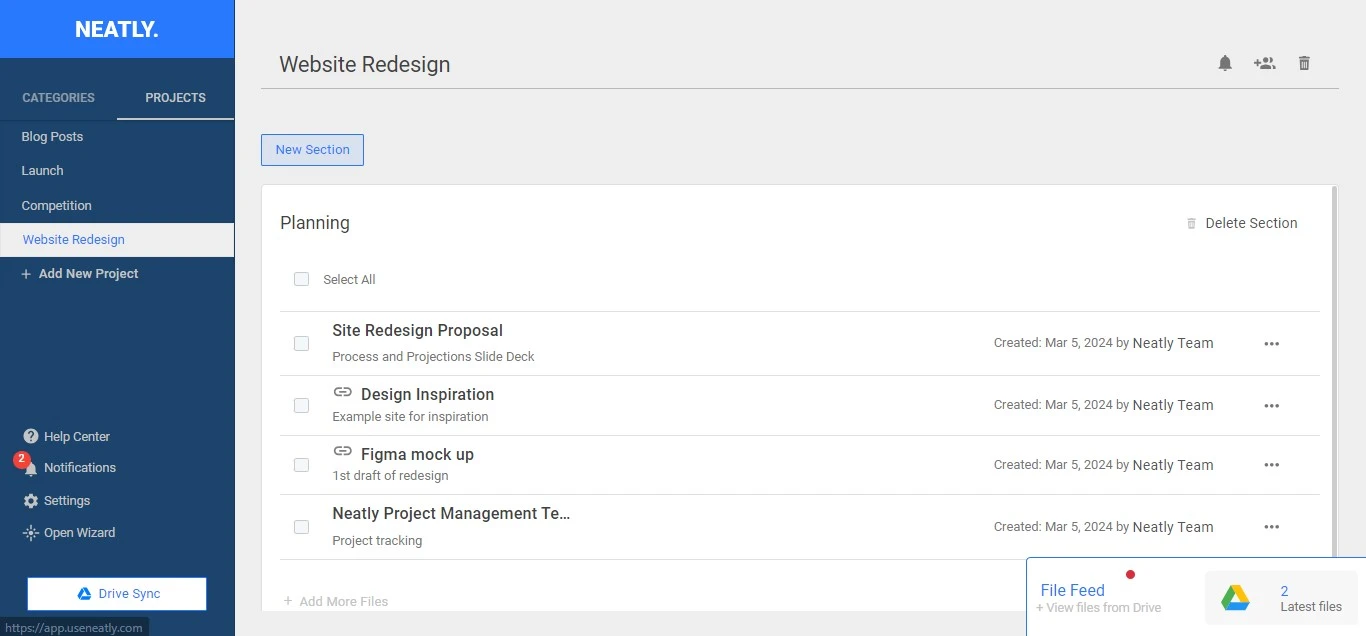Click the Settings gear icon
Screen dimensions: 1366x636
click(31, 501)
